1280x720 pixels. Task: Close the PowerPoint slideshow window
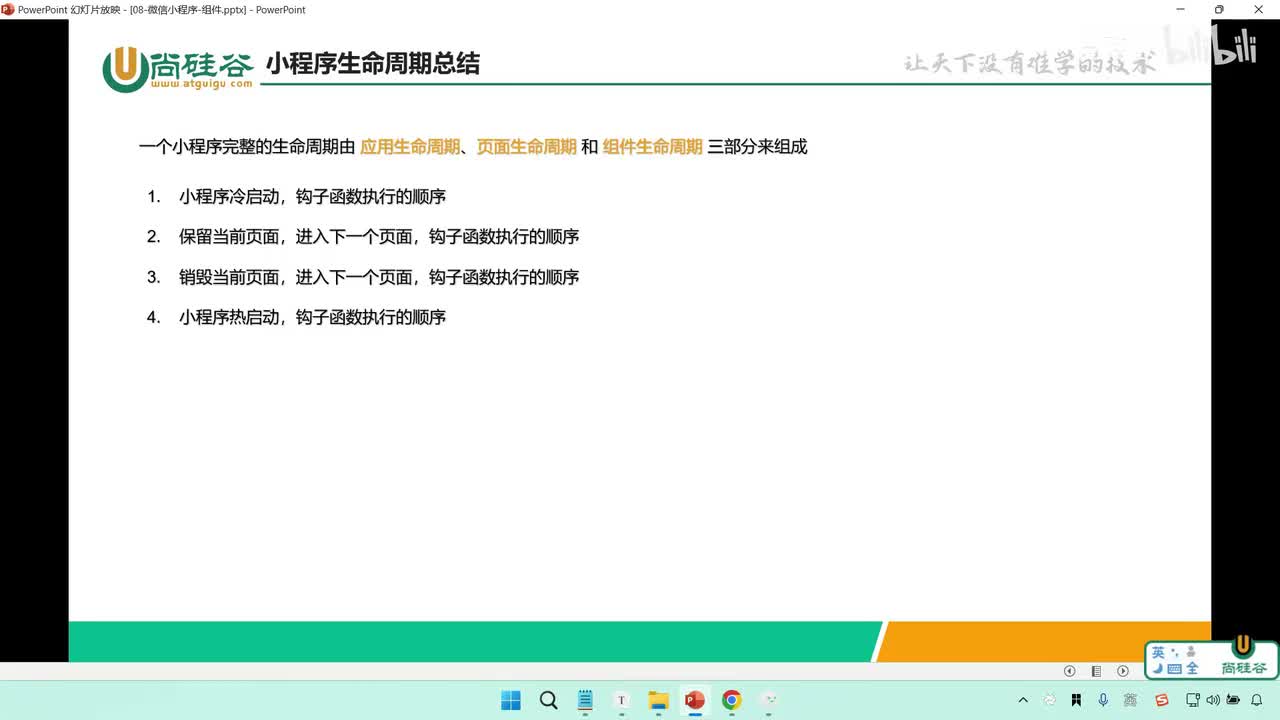(1259, 9)
